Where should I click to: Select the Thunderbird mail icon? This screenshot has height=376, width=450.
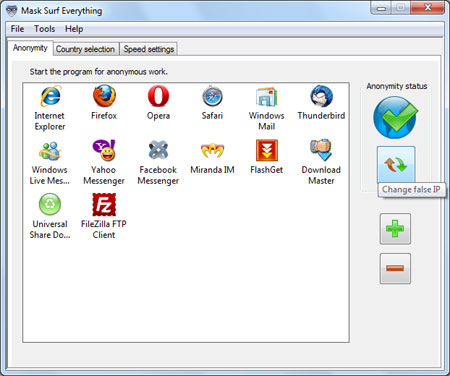click(x=321, y=96)
